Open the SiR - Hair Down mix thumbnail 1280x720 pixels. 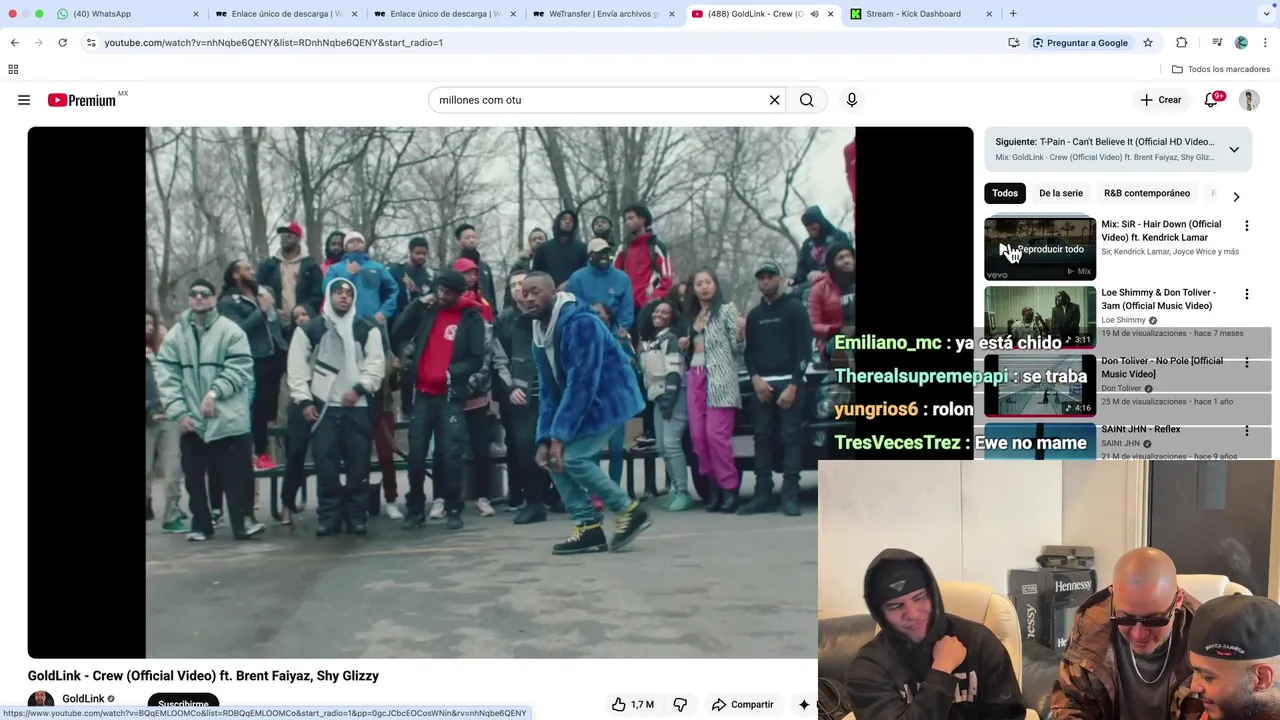click(1040, 248)
